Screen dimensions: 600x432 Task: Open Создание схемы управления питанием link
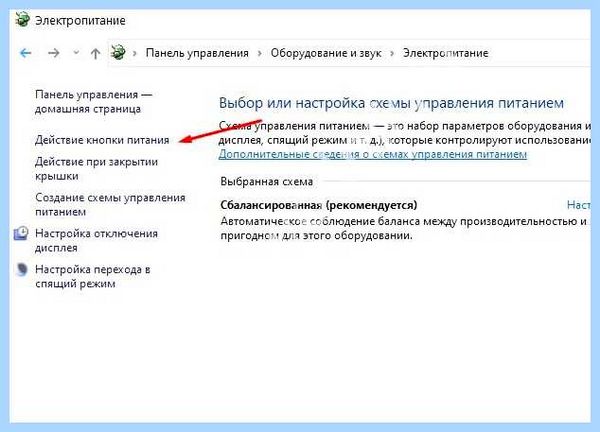[x=110, y=204]
